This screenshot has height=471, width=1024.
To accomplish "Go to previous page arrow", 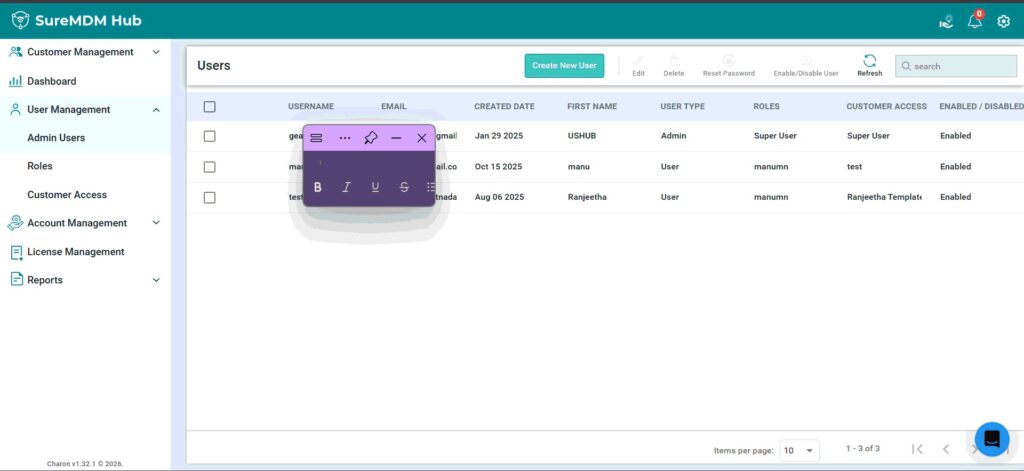I will pyautogui.click(x=946, y=449).
